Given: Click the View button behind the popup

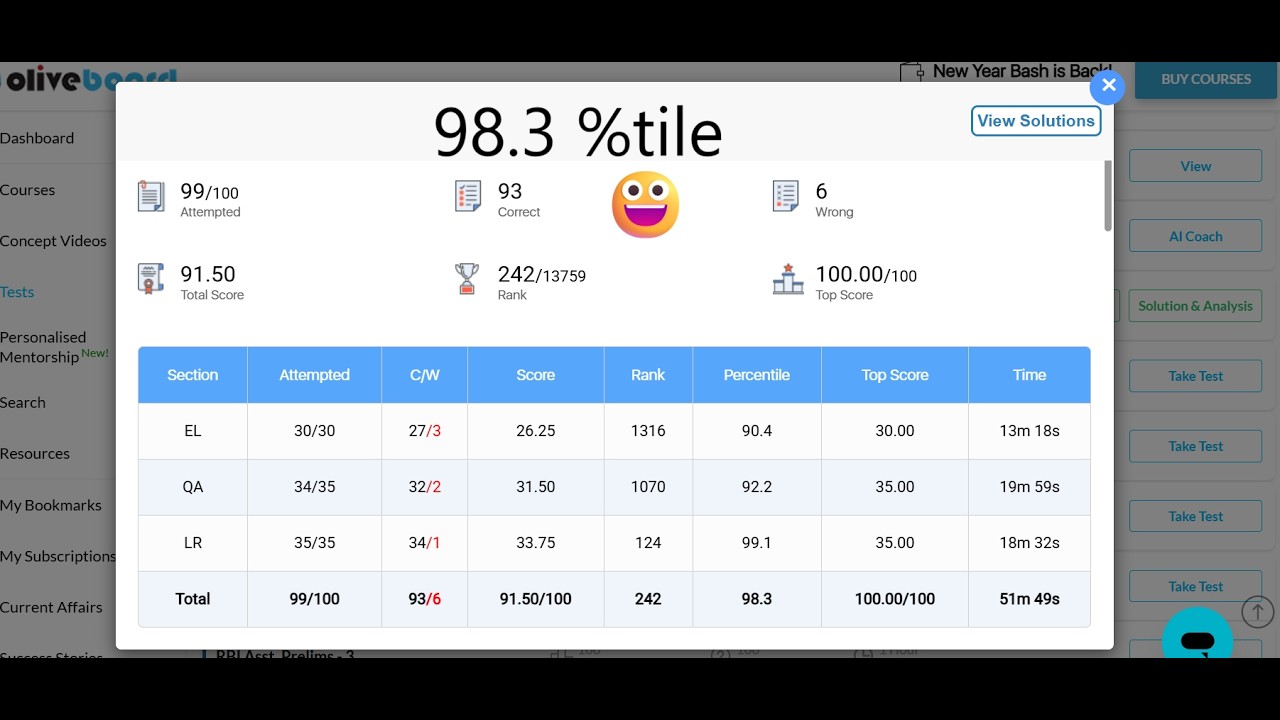Looking at the screenshot, I should pyautogui.click(x=1195, y=166).
